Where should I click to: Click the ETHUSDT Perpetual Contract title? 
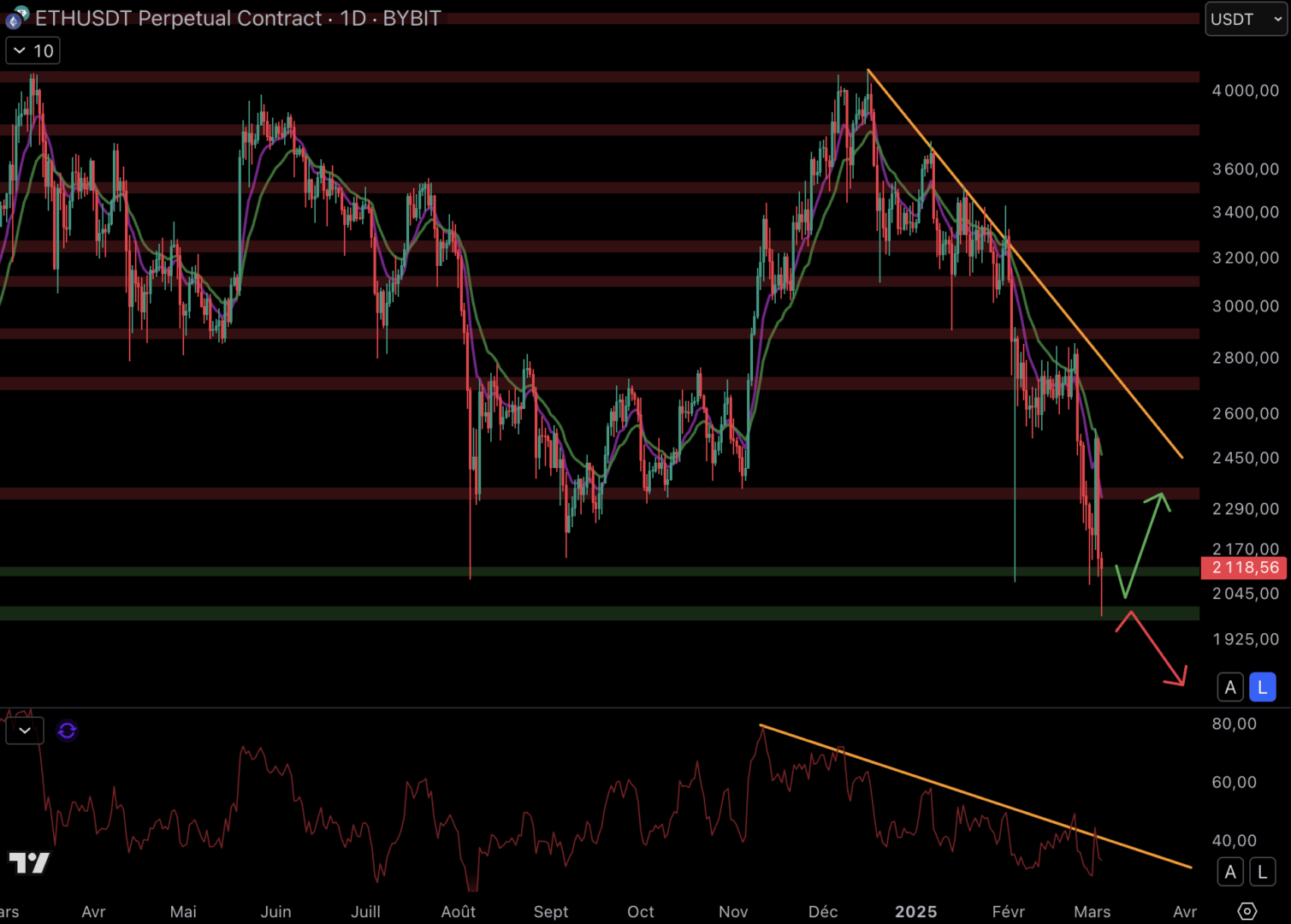tap(178, 18)
